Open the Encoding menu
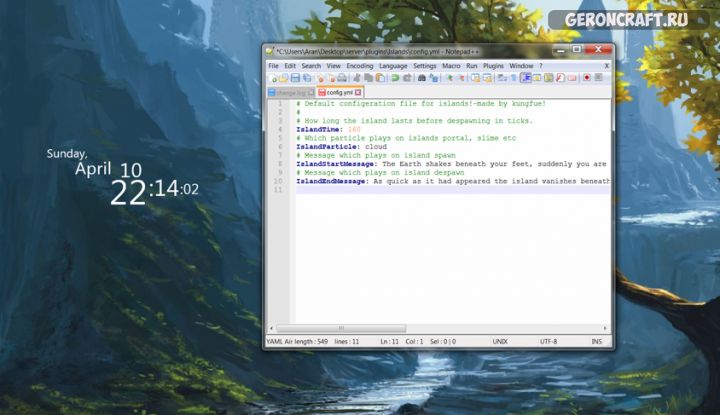This screenshot has width=720, height=415. pyautogui.click(x=360, y=66)
